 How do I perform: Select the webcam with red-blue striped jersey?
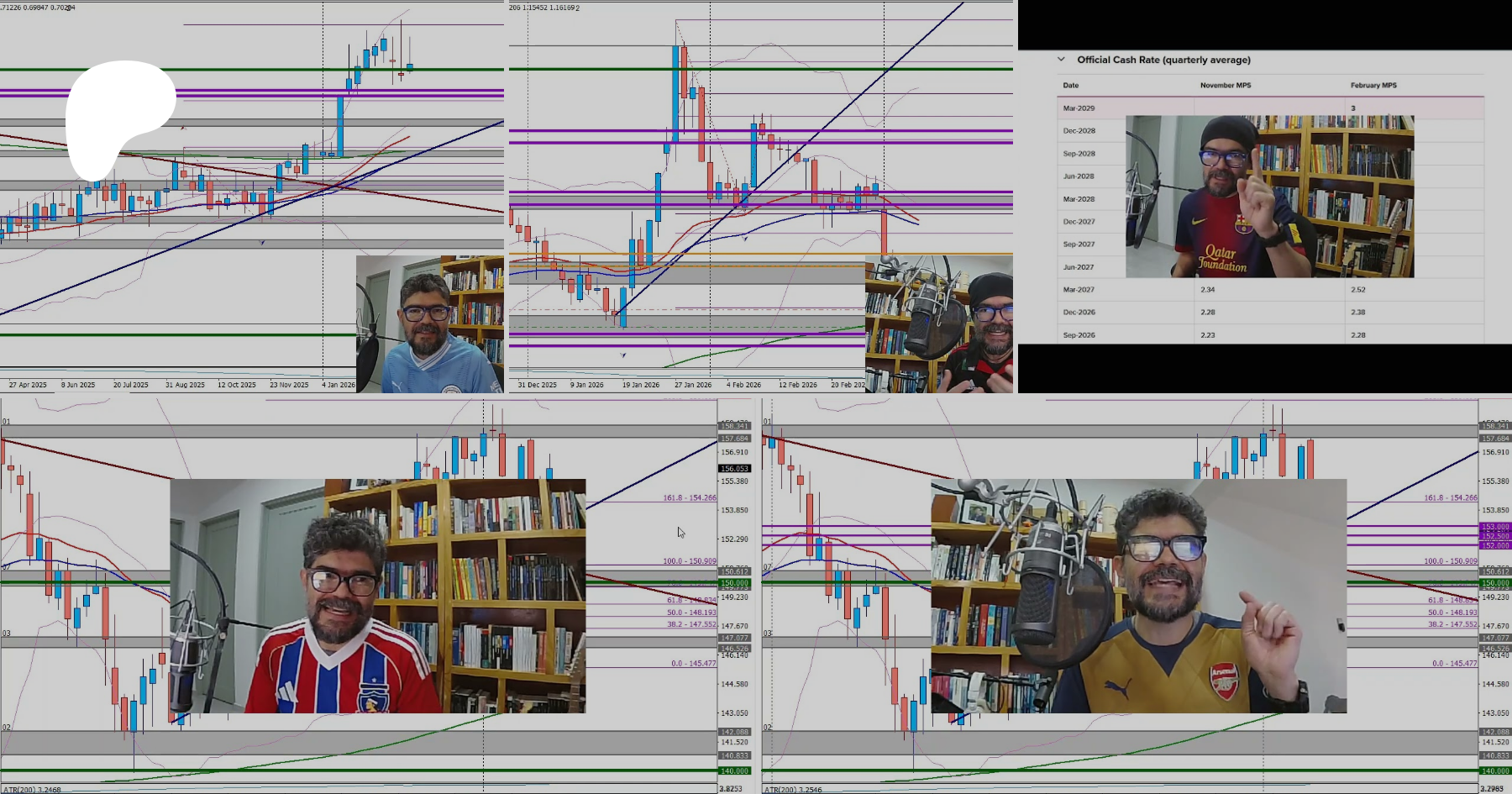pyautogui.click(x=377, y=597)
